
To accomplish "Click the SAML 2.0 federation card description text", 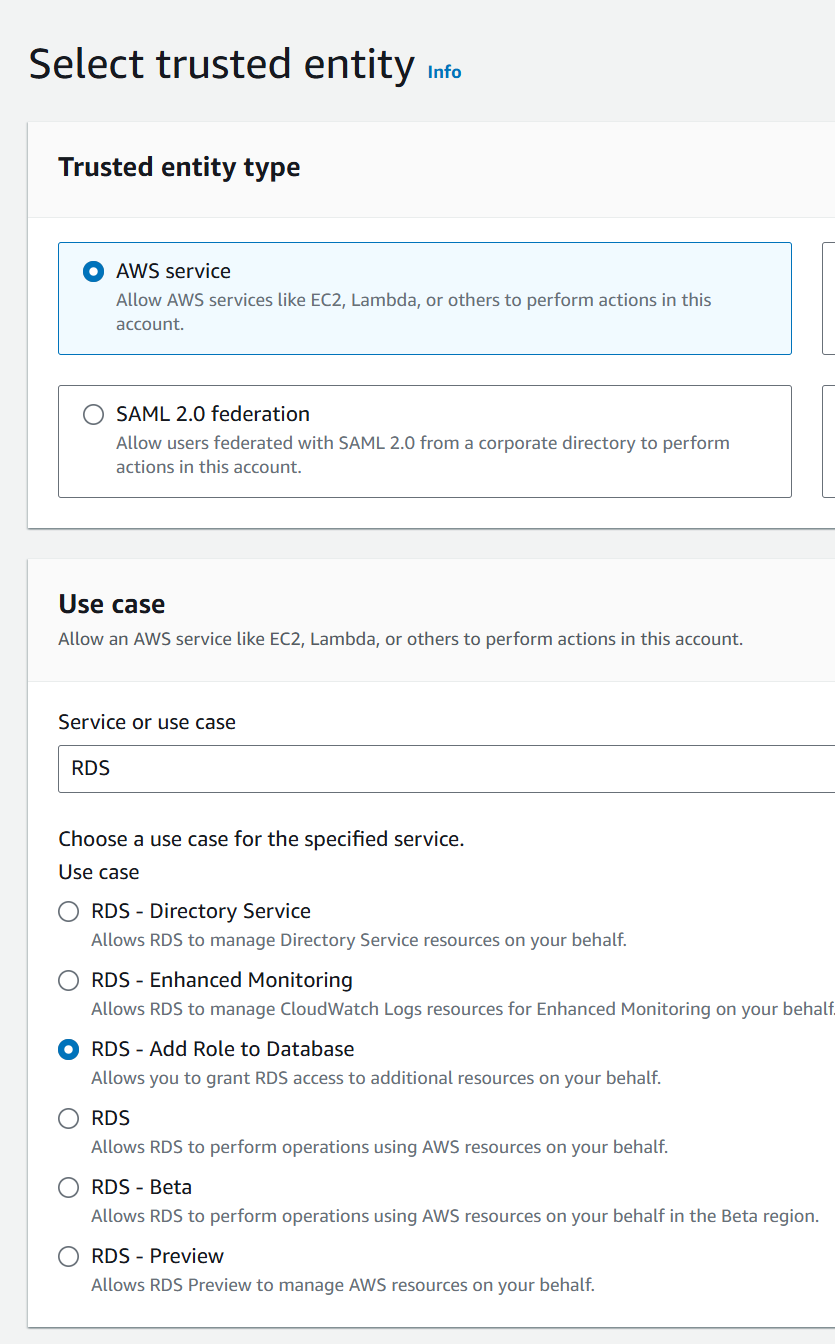I will click(422, 454).
